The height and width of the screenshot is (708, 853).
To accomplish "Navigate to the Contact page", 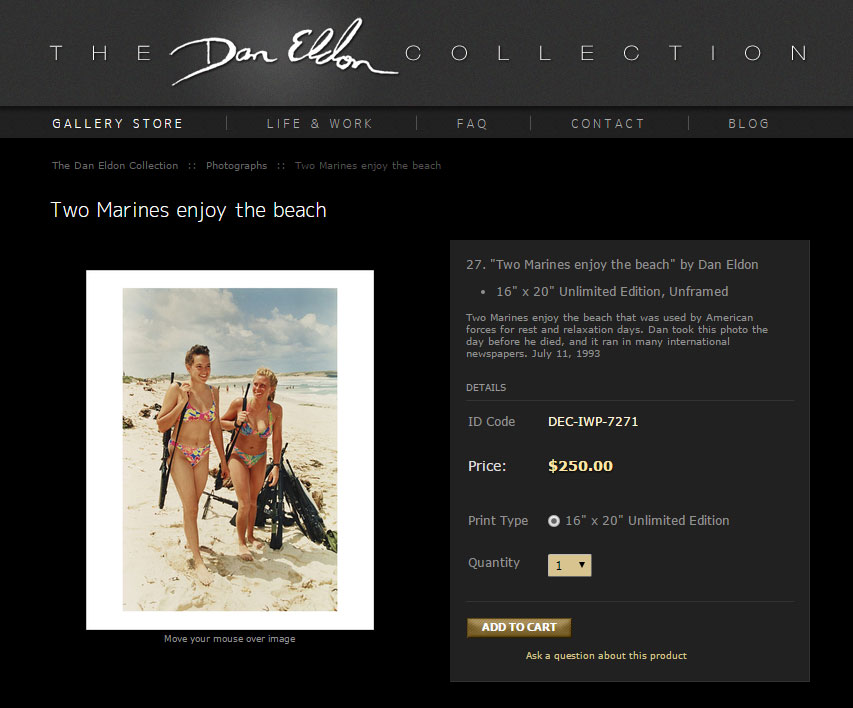I will [608, 124].
